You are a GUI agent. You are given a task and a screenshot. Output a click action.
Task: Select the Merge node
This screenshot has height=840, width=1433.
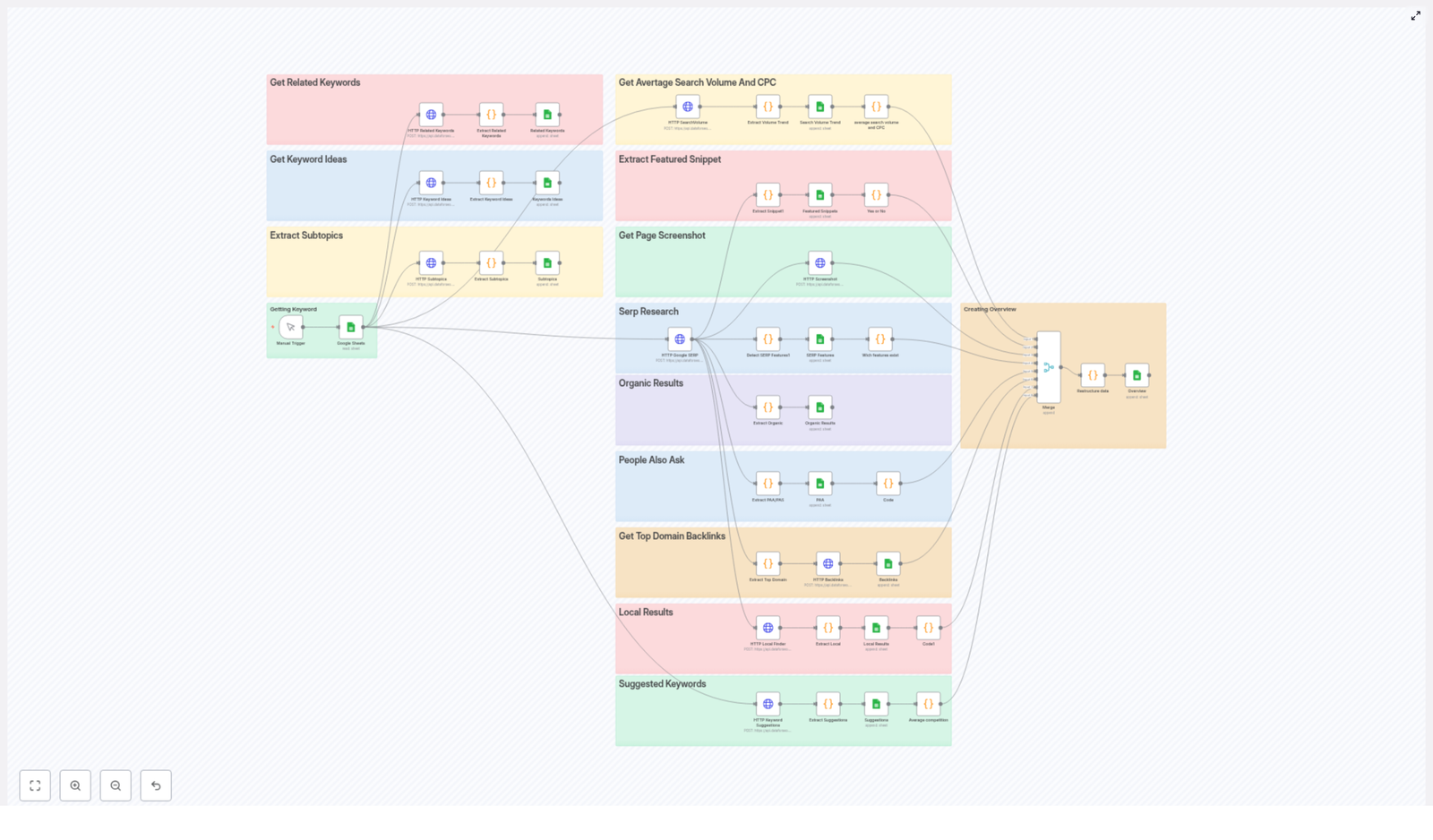[x=1049, y=367]
